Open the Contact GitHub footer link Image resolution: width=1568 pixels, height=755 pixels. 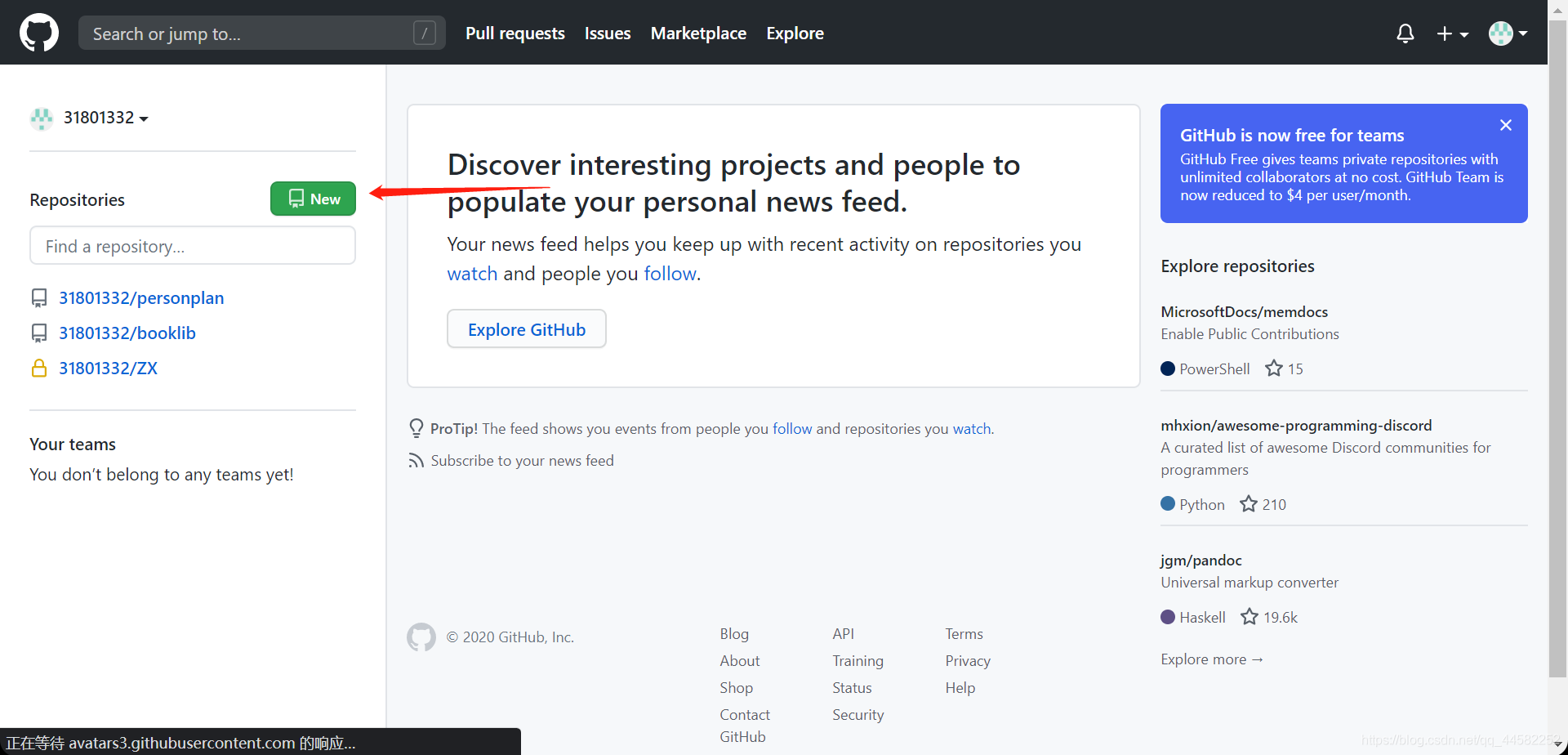pos(745,726)
